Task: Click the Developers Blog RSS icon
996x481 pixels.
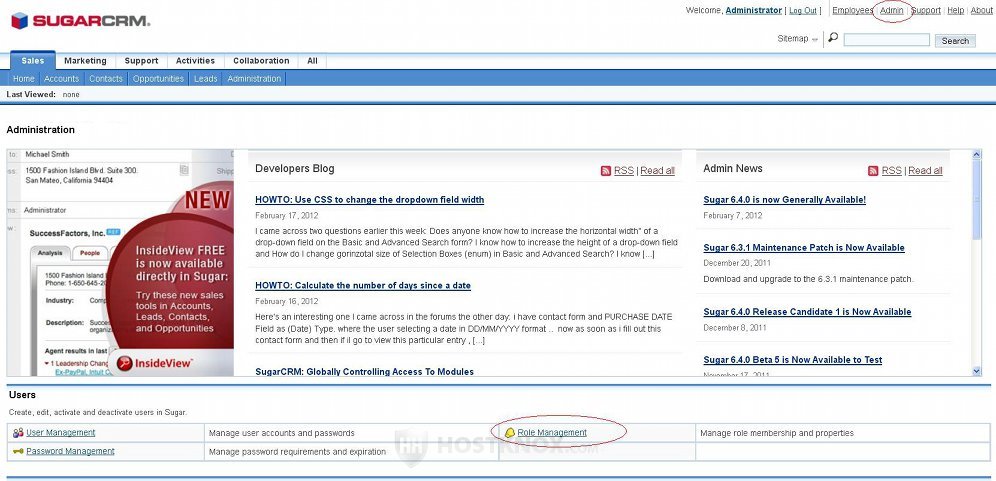Action: tap(606, 171)
